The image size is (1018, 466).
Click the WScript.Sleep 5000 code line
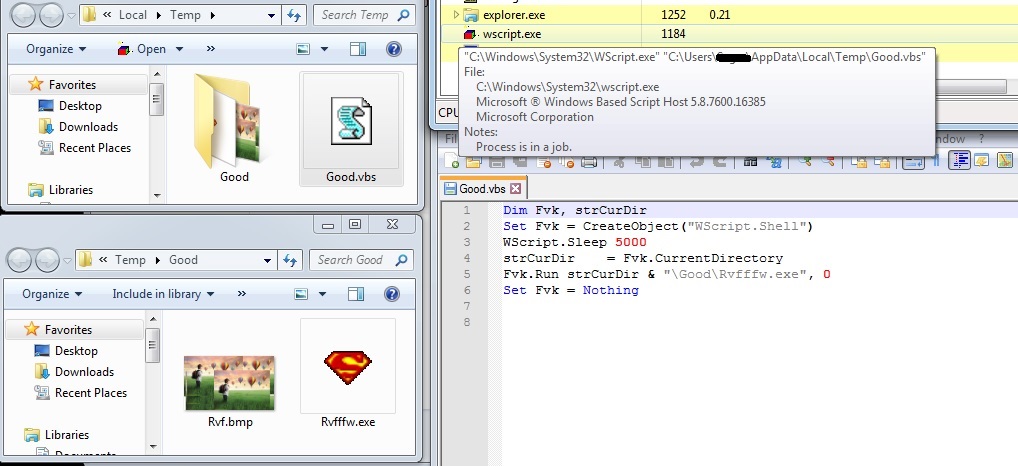[x=575, y=242]
